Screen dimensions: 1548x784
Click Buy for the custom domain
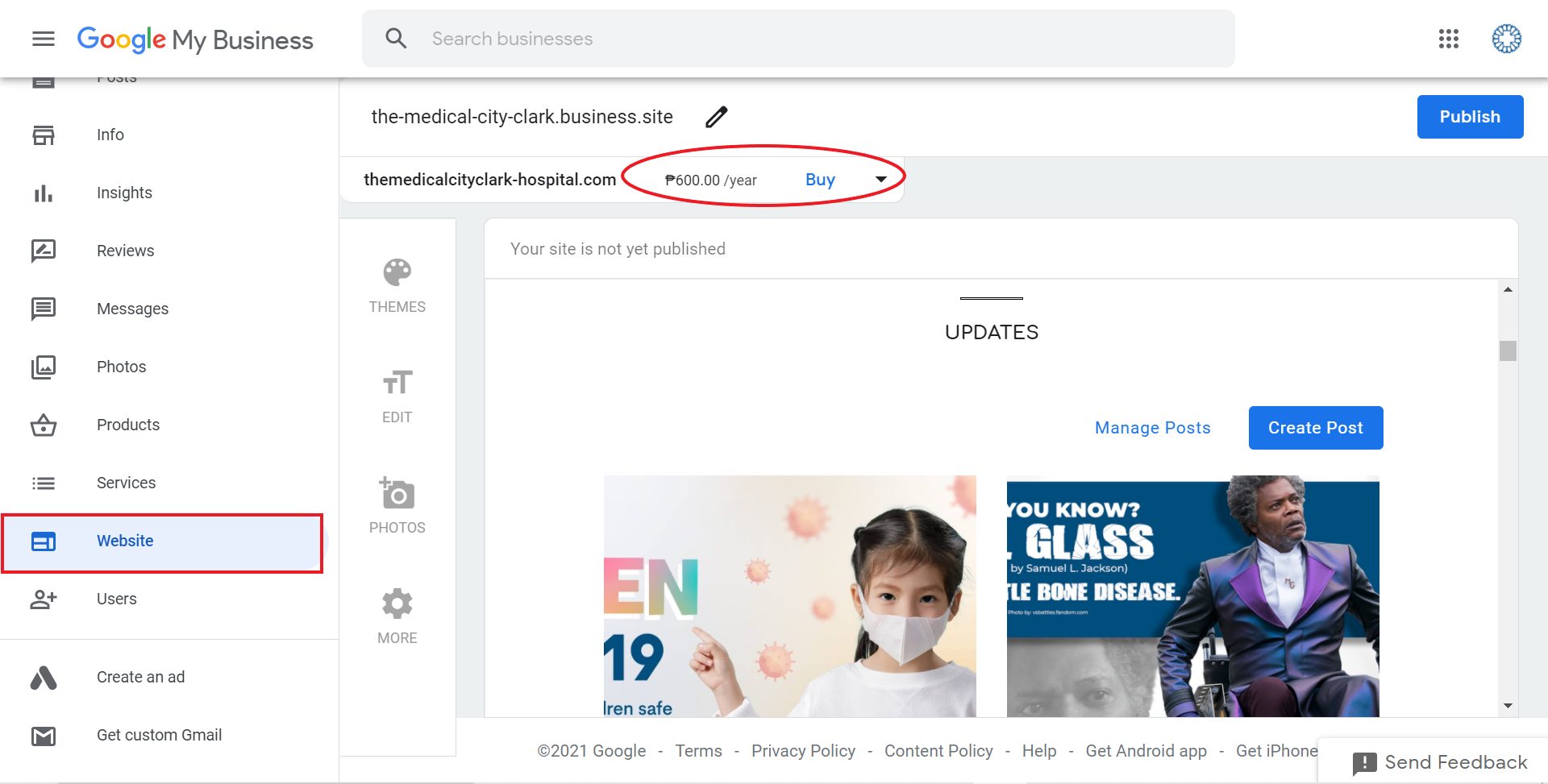tap(820, 180)
